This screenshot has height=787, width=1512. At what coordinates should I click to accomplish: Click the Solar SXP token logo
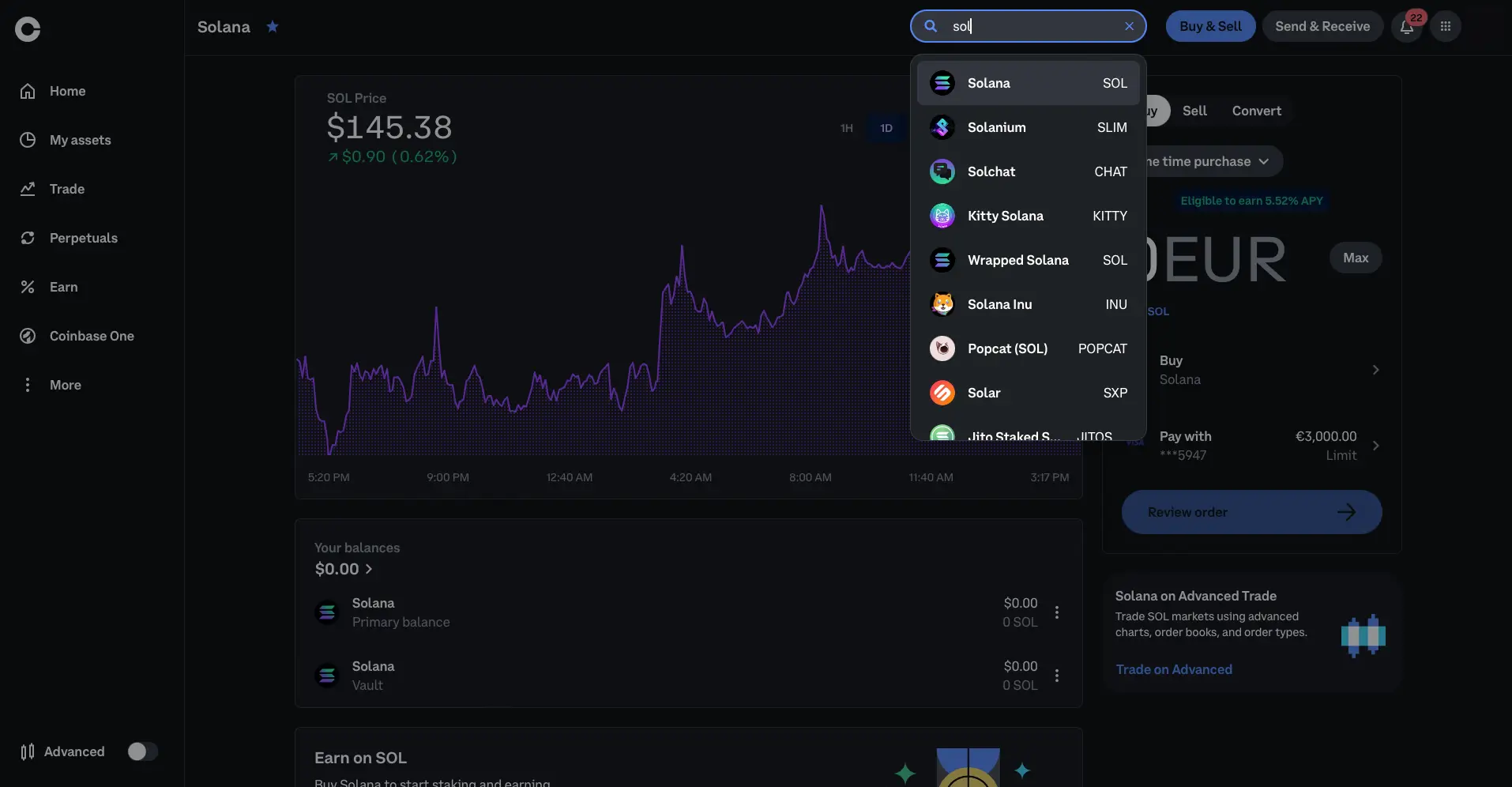(x=942, y=393)
